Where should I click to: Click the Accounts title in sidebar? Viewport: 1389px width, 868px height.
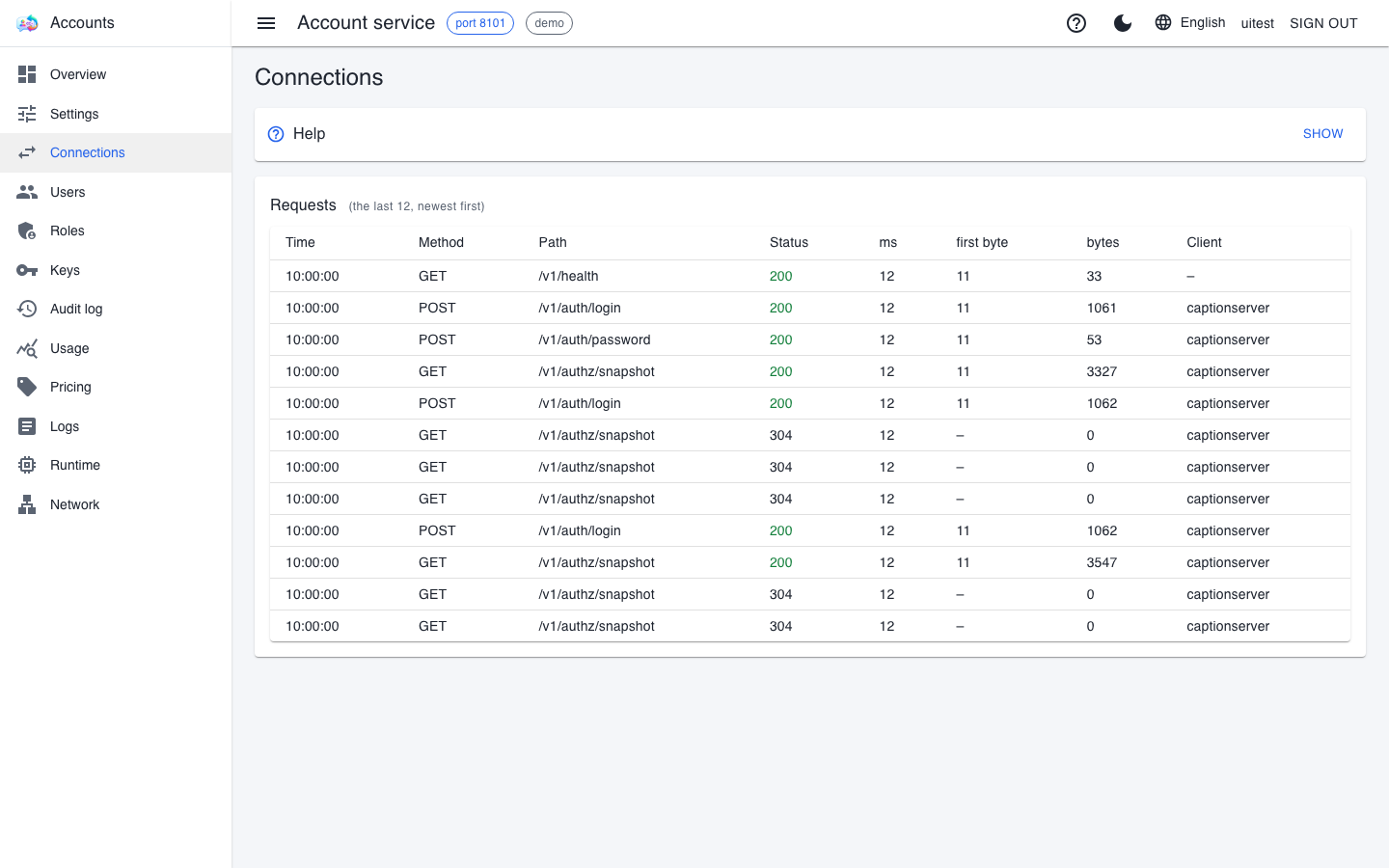pyautogui.click(x=82, y=22)
